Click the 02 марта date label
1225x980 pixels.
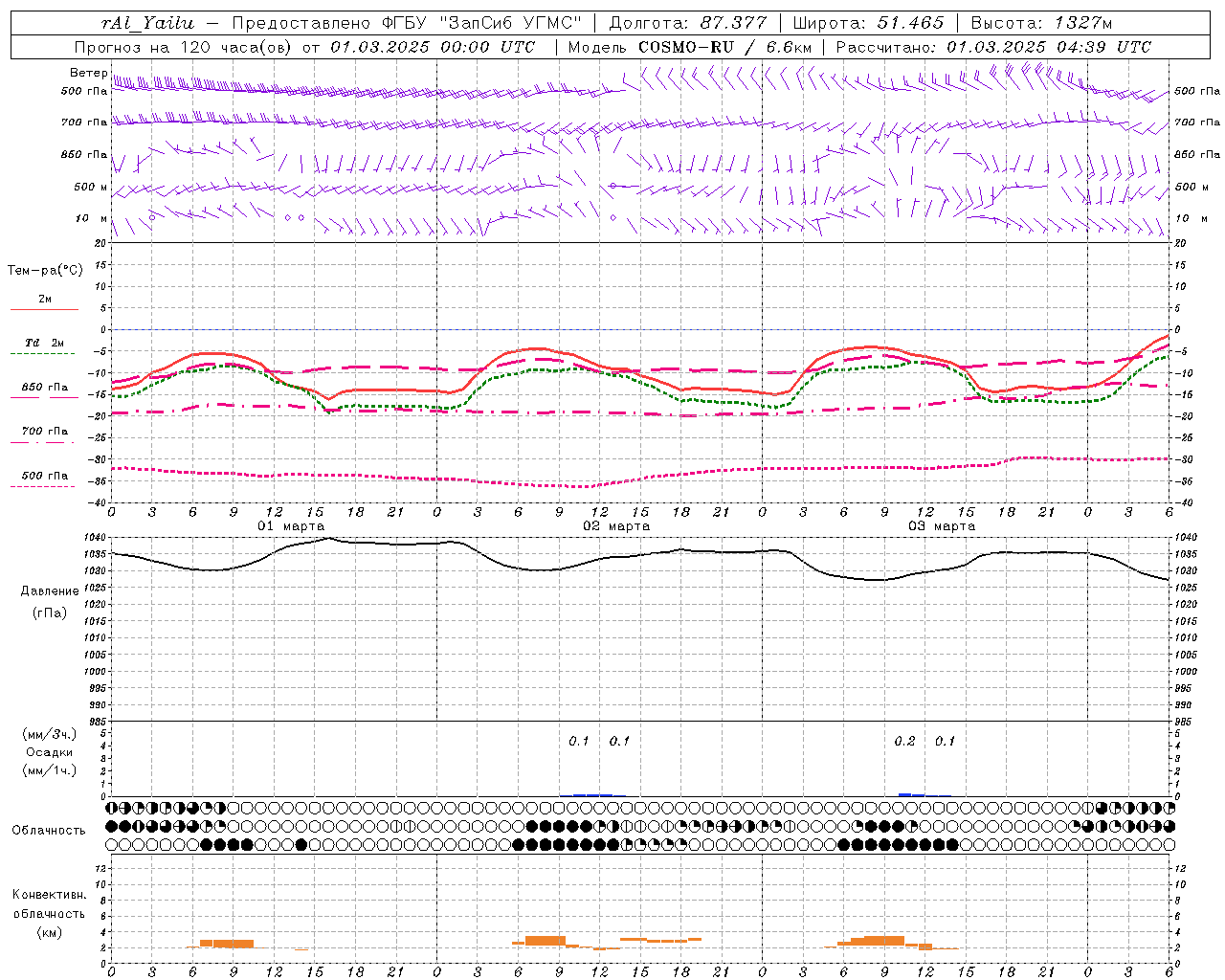point(616,526)
